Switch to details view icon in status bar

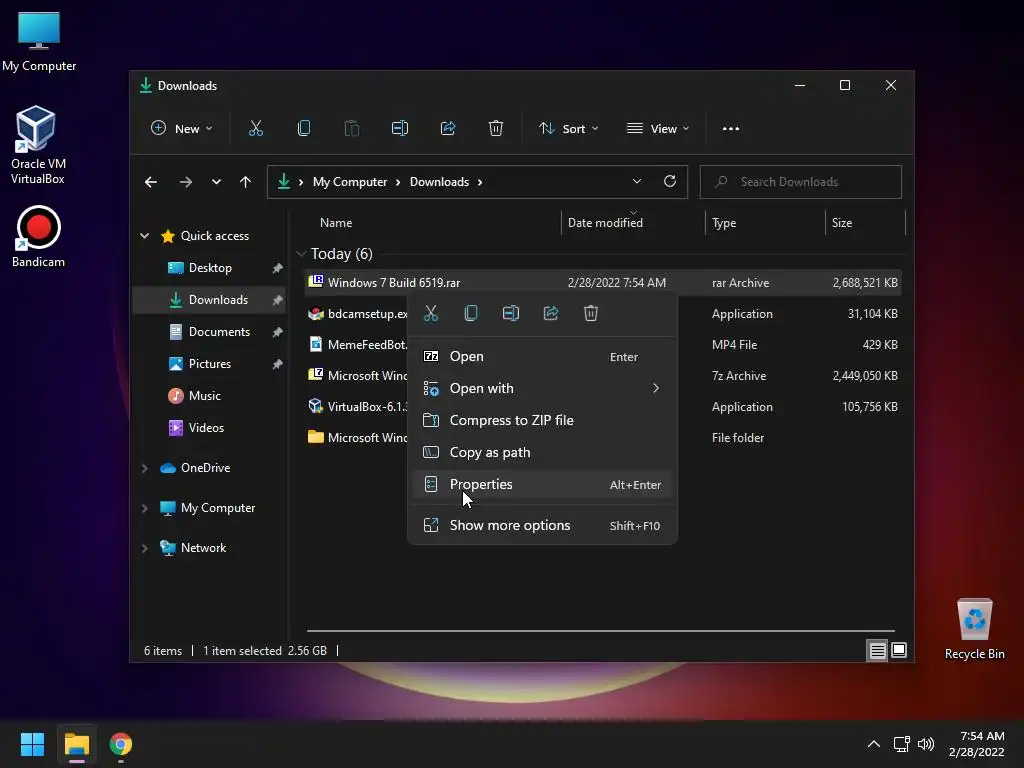tap(877, 650)
